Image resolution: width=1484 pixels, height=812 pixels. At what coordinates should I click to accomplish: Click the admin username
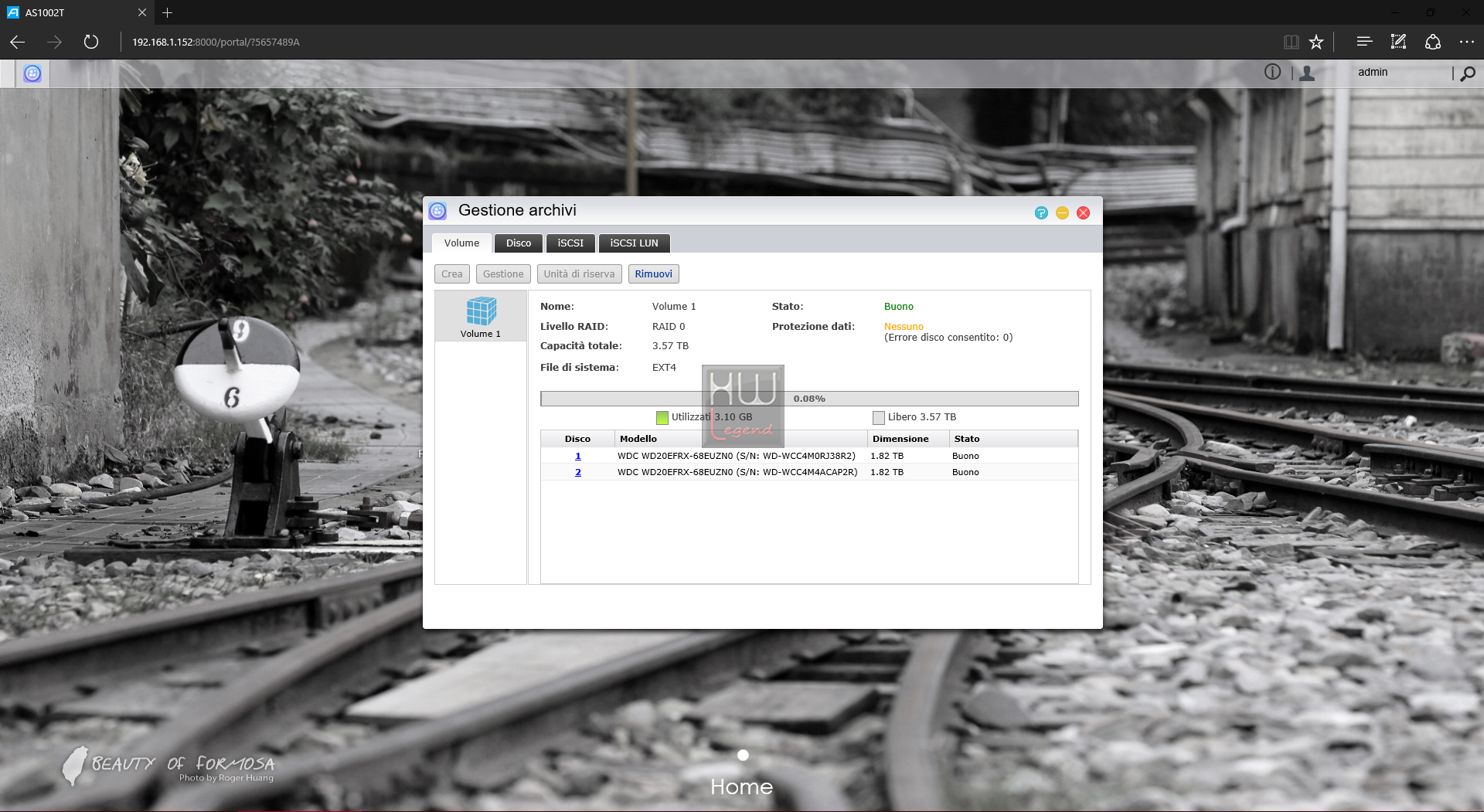[x=1373, y=72]
